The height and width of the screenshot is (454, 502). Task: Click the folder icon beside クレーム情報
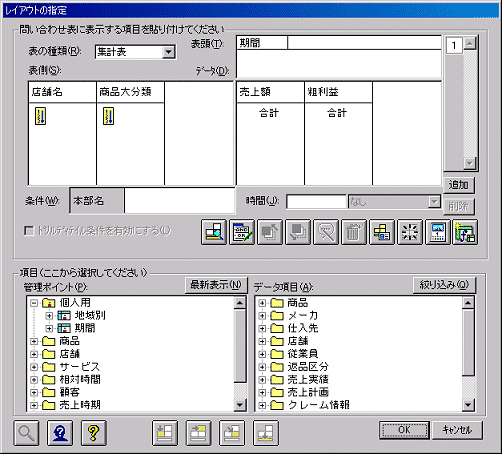(277, 405)
